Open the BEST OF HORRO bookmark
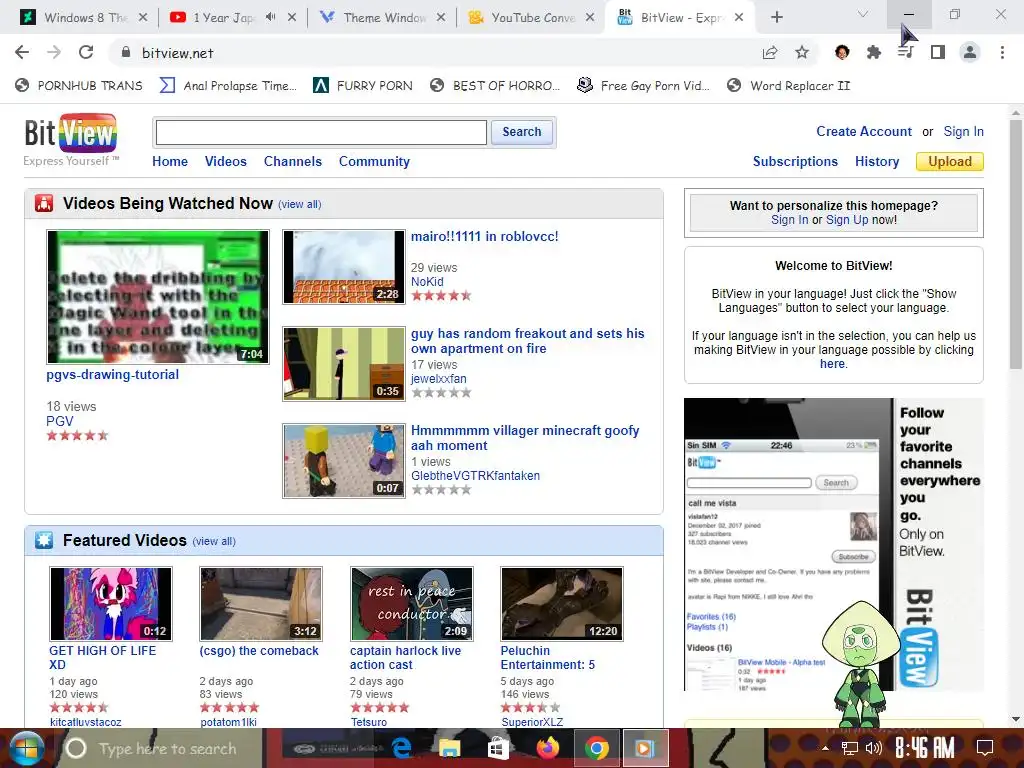The width and height of the screenshot is (1024, 768). [x=495, y=86]
